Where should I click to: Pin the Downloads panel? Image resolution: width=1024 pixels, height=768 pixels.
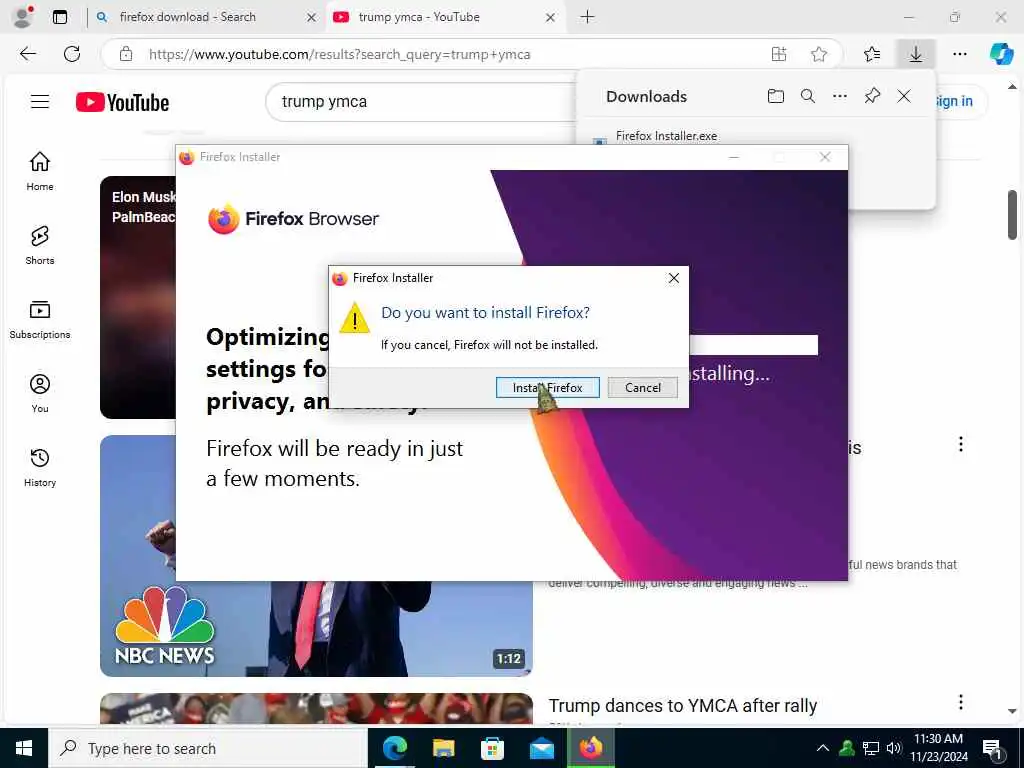(x=872, y=97)
